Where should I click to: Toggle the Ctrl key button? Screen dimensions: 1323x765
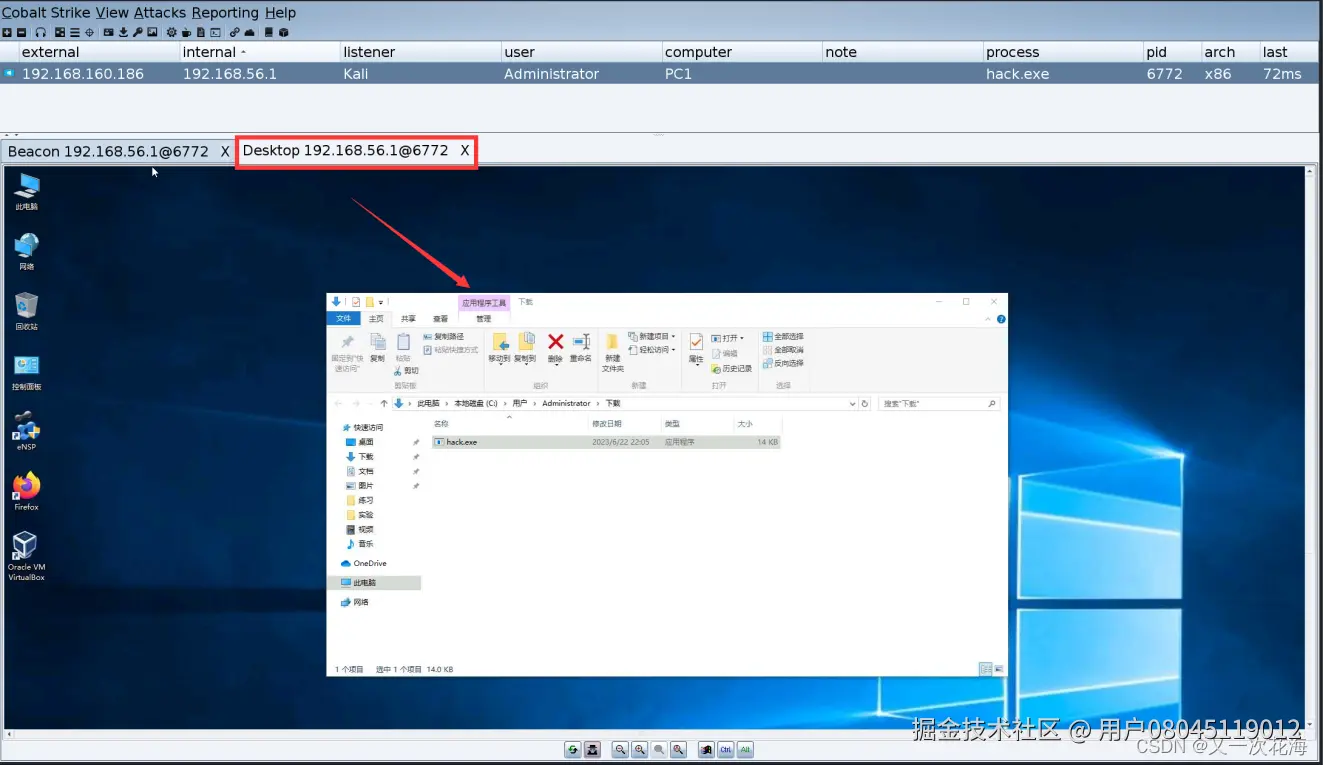coord(726,749)
